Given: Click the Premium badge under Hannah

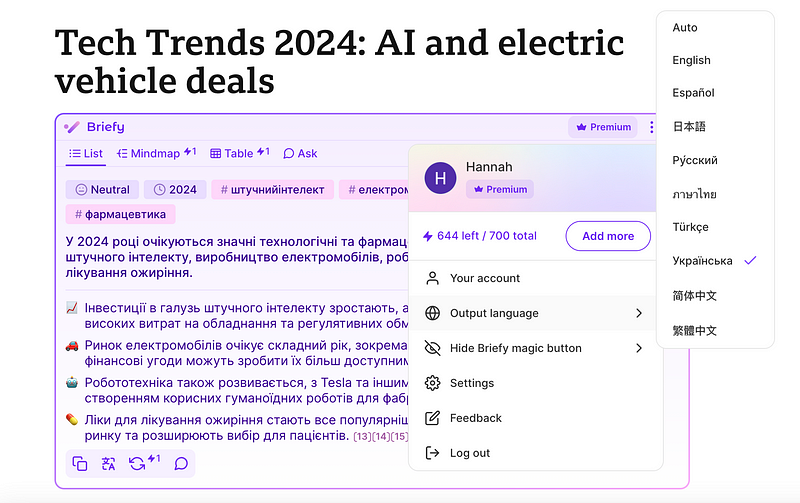Looking at the screenshot, I should (x=499, y=189).
